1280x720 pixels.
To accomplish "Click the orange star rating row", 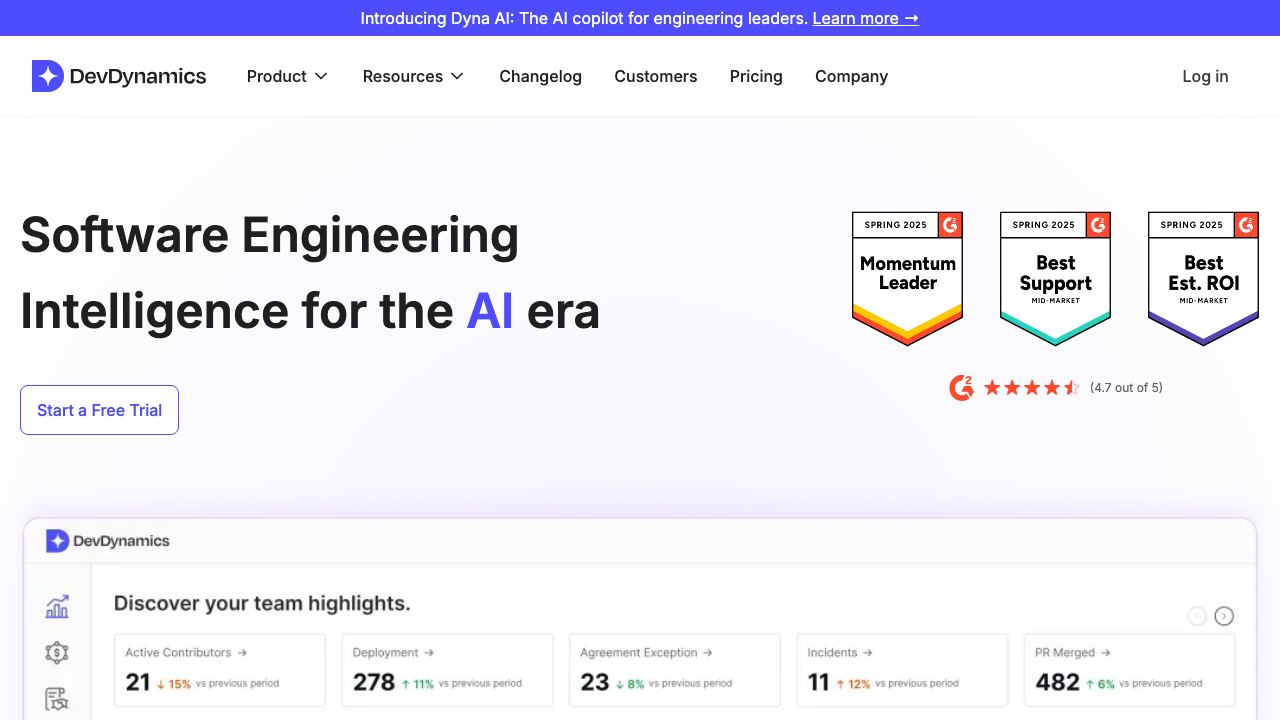I will pyautogui.click(x=1032, y=388).
